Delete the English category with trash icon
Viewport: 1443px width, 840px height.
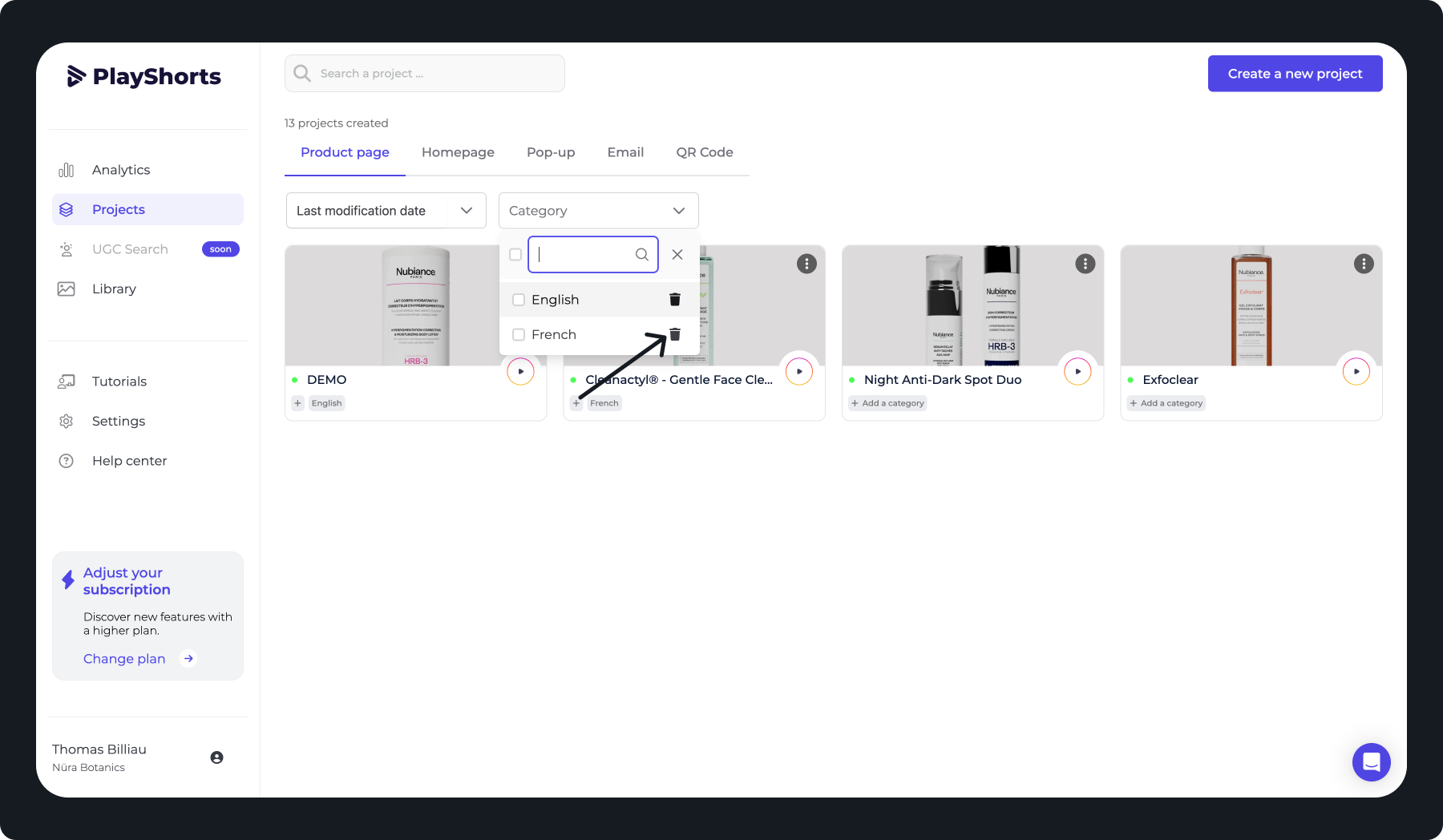(x=675, y=299)
